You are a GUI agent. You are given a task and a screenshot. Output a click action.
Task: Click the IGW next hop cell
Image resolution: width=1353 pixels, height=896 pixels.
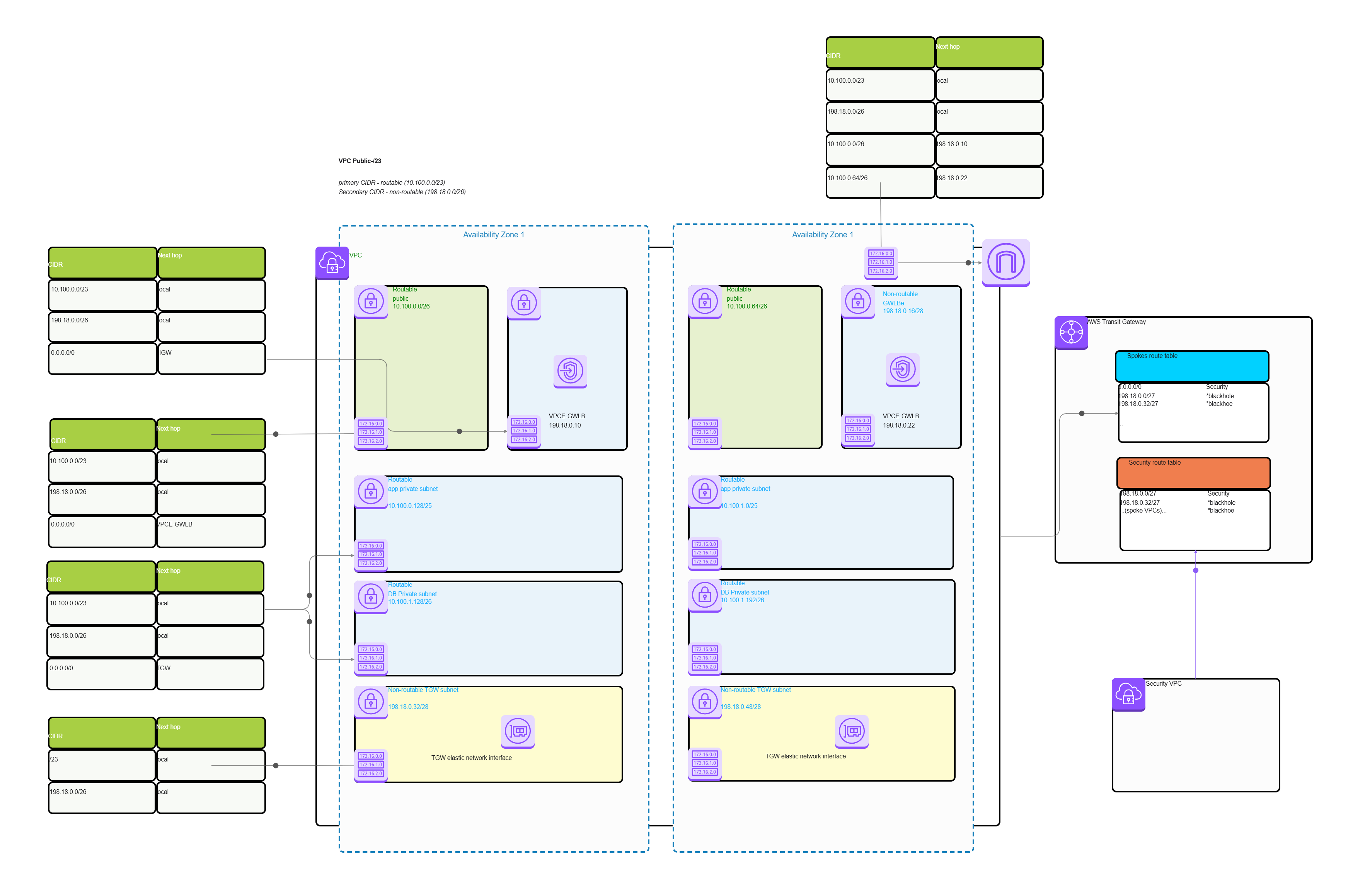click(x=211, y=359)
